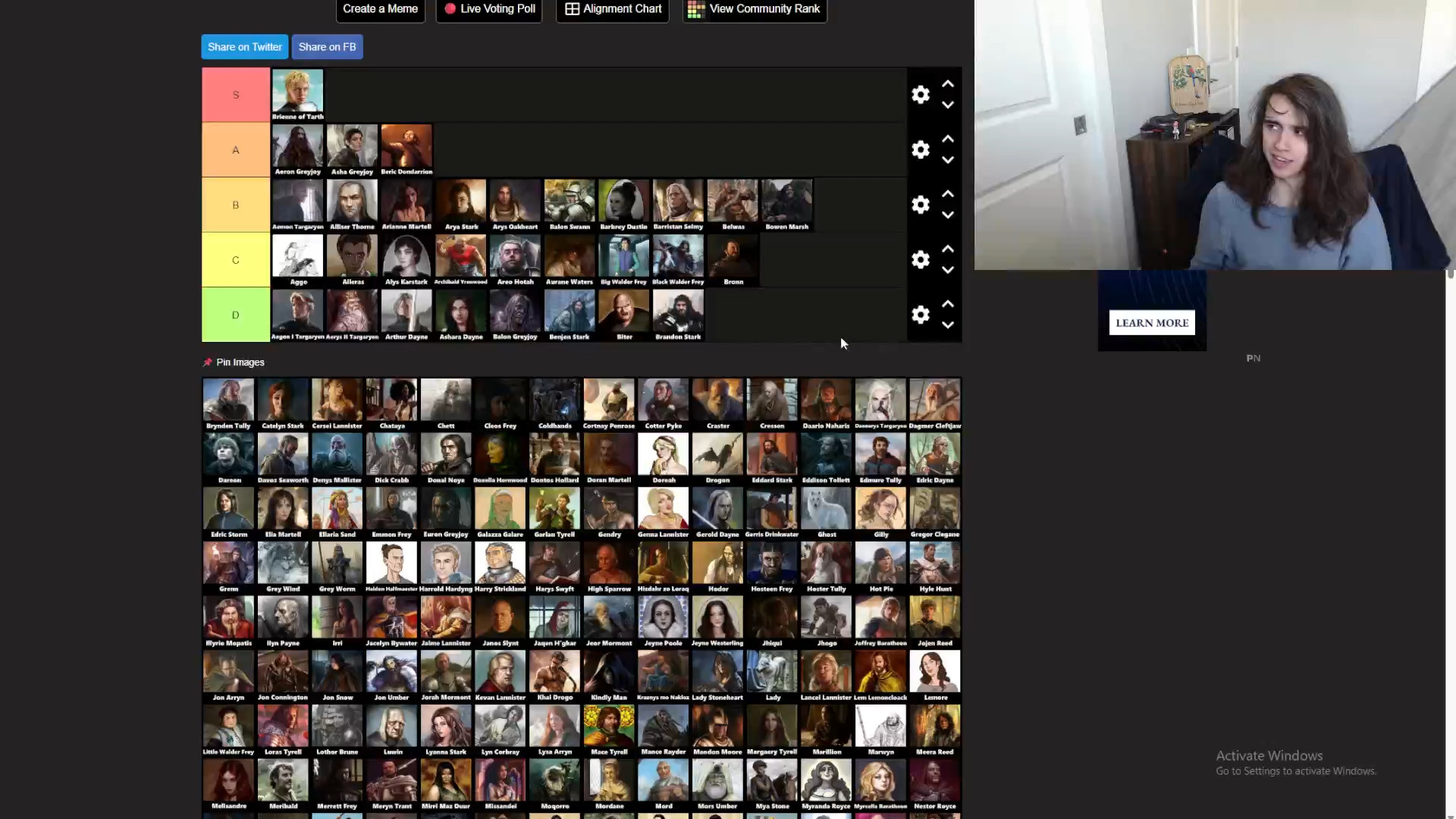Open settings gear for D tier row
Screen dimensions: 1456x819
[x=920, y=315]
